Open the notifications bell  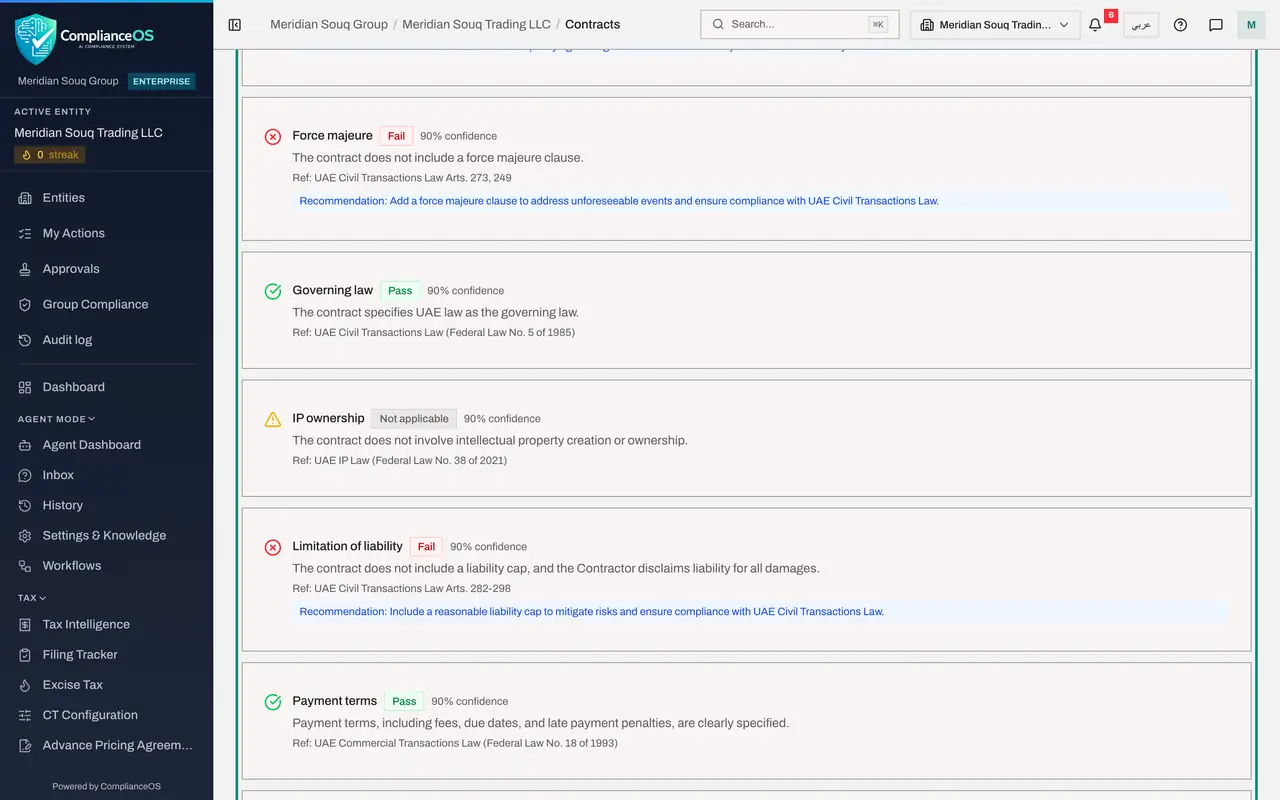coord(1095,25)
